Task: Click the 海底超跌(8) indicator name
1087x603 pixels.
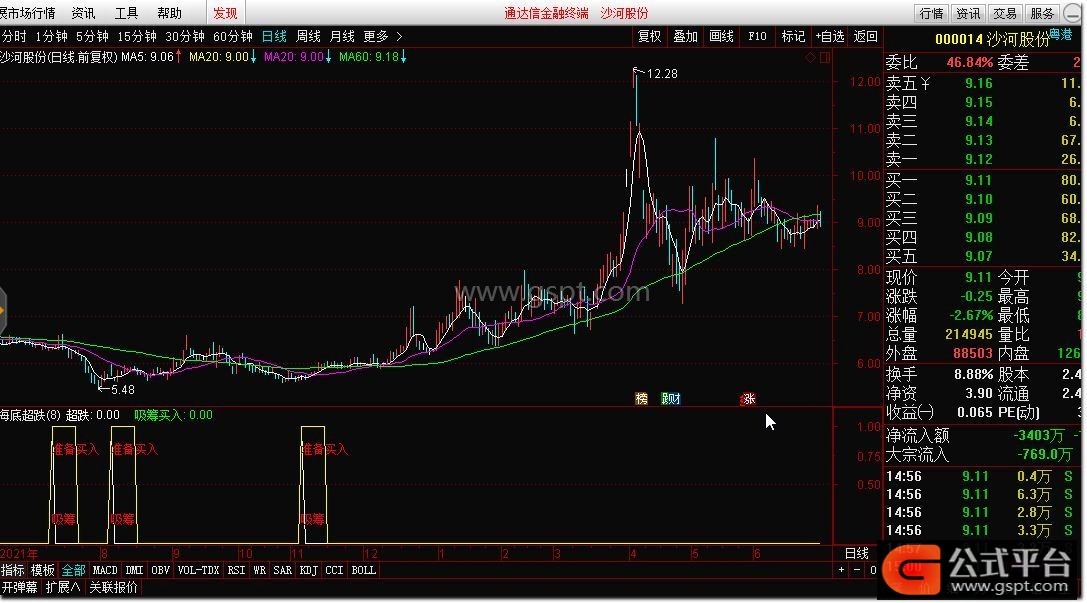Action: coord(31,414)
